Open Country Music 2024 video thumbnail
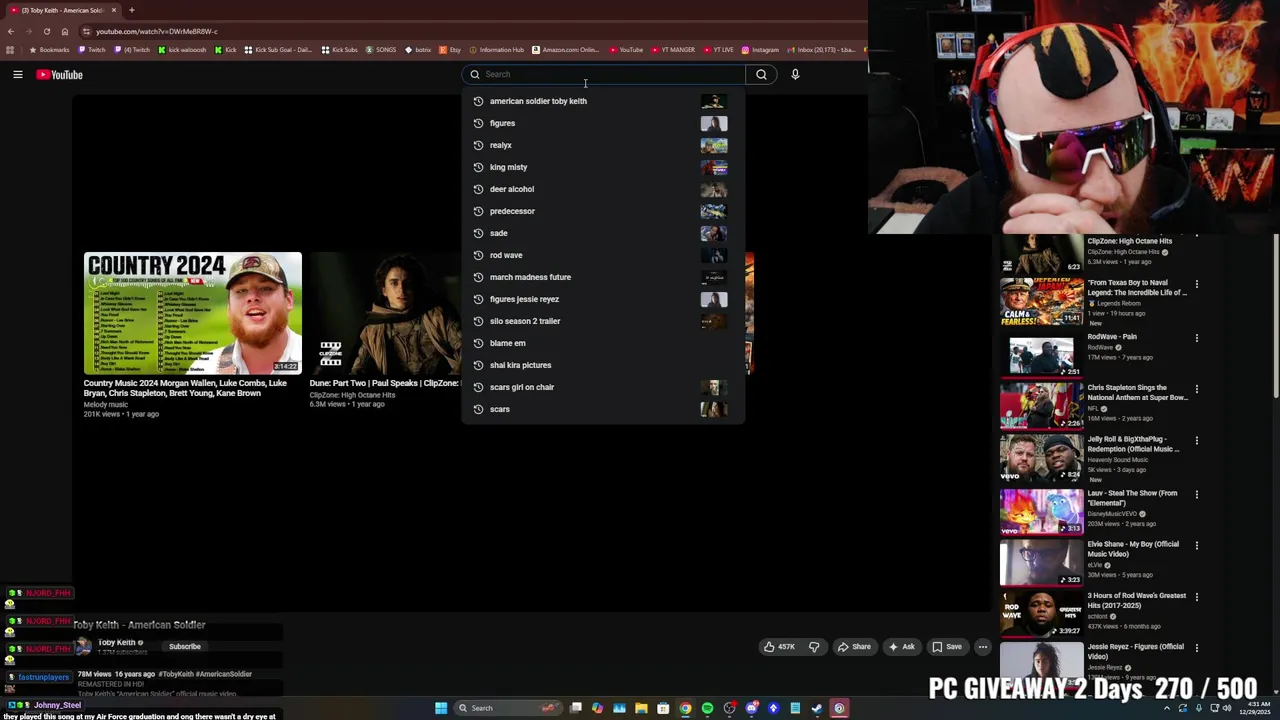 (192, 313)
